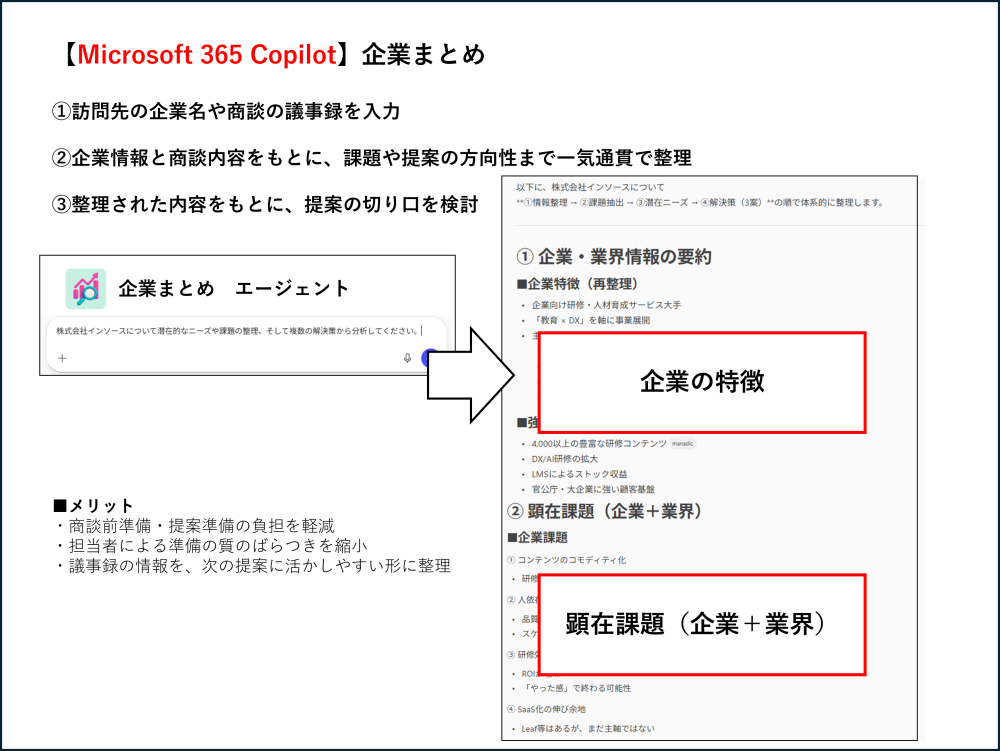Click the item ④ SaaS化の伸び余地
This screenshot has height=751, width=1000.
pos(546,709)
